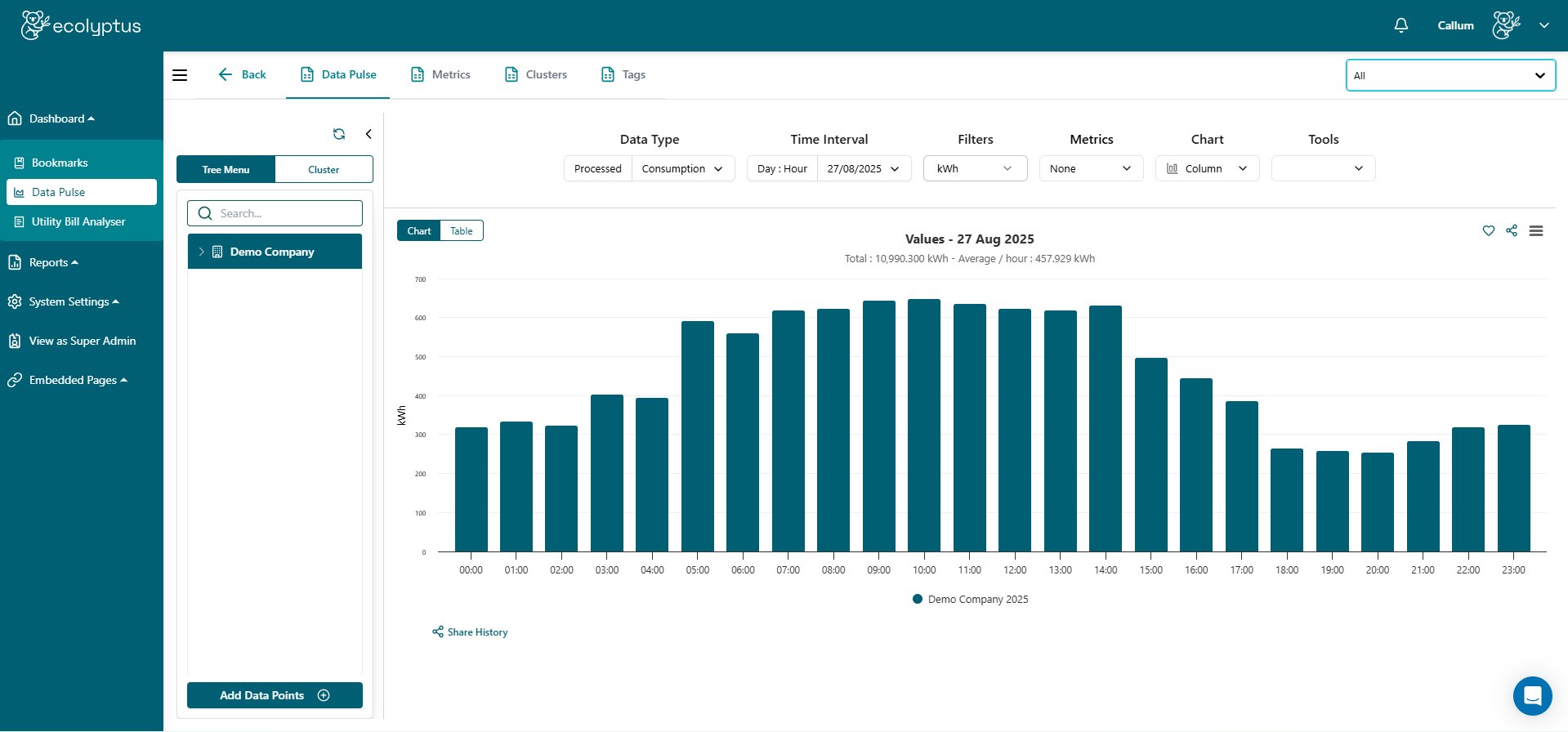
Task: Open the kWh filters dropdown
Action: (x=975, y=169)
